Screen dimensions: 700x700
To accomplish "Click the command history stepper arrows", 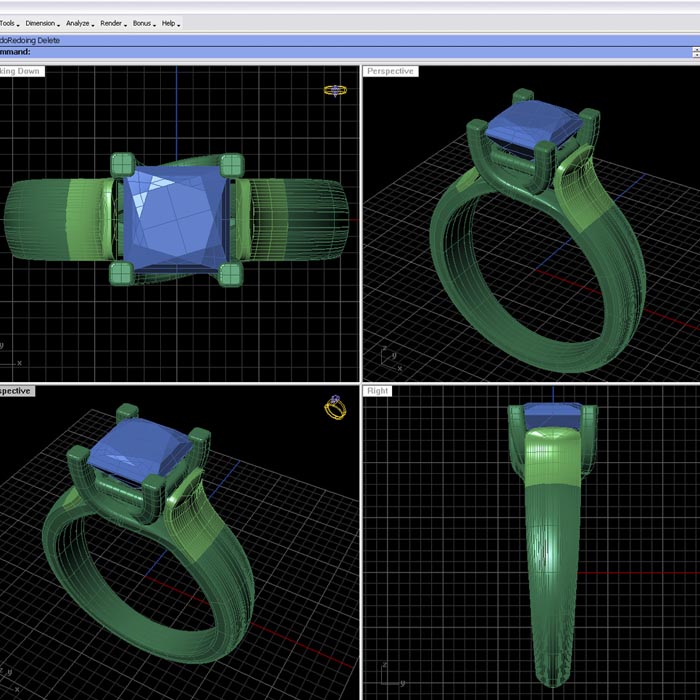I will 696,52.
